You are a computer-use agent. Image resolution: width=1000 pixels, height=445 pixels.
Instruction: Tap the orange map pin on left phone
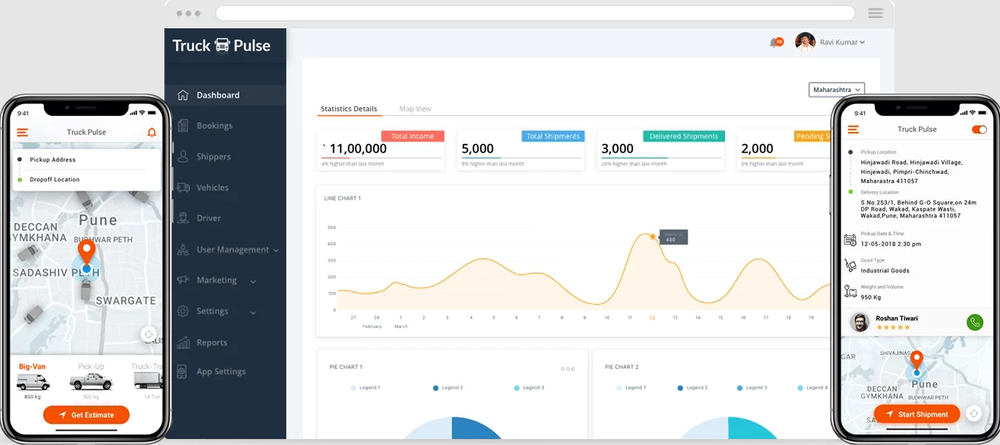click(87, 251)
